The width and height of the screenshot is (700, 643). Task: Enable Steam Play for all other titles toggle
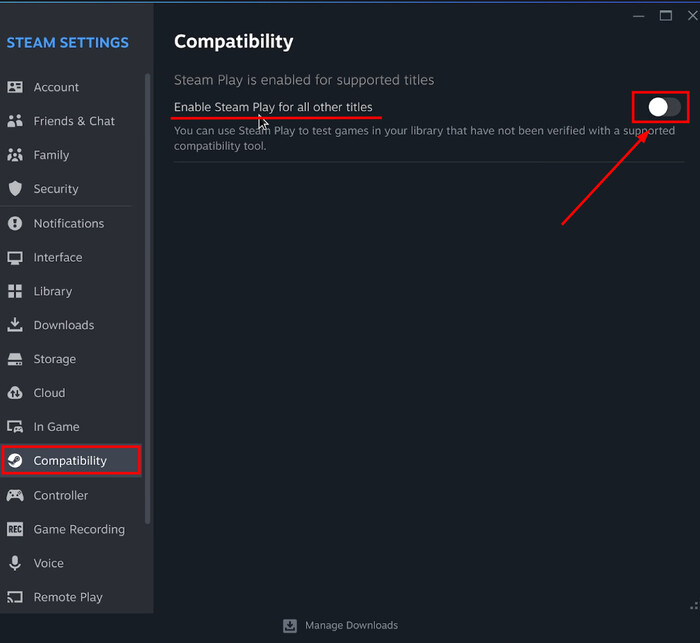[x=664, y=107]
